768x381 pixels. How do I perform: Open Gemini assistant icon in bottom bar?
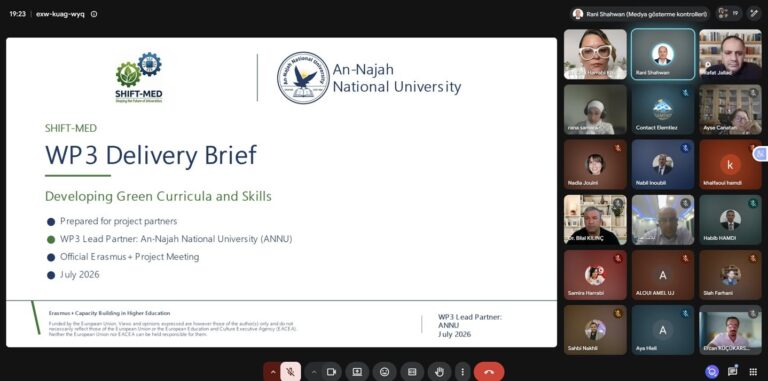pos(712,372)
